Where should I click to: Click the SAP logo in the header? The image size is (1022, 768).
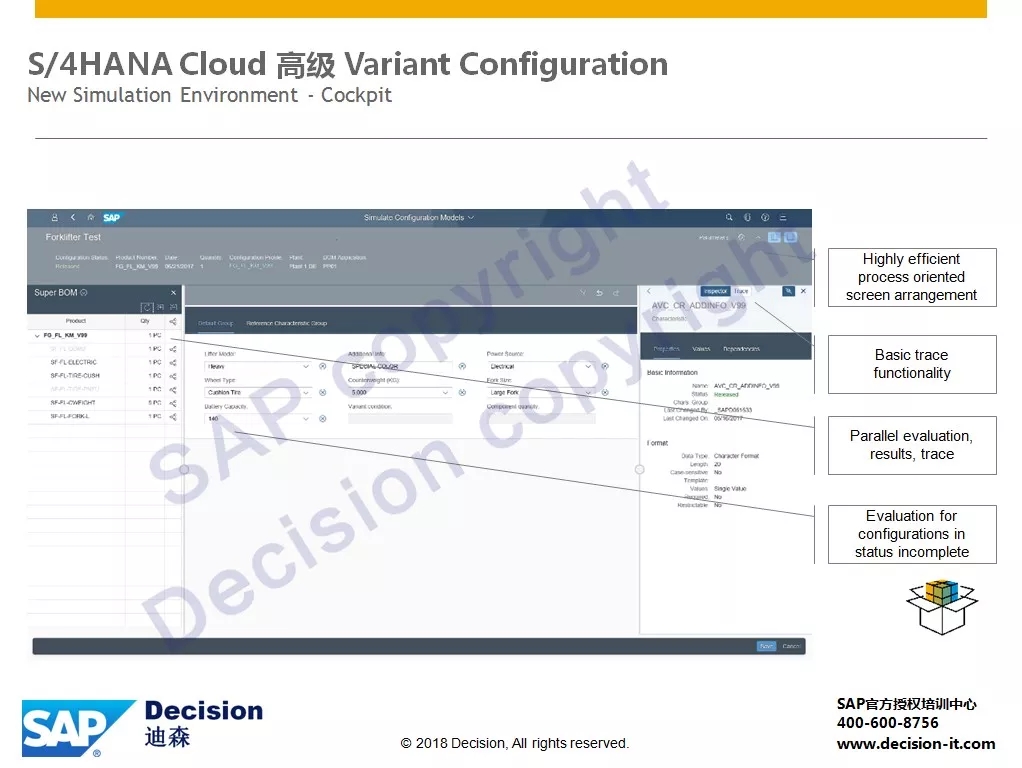pos(111,218)
